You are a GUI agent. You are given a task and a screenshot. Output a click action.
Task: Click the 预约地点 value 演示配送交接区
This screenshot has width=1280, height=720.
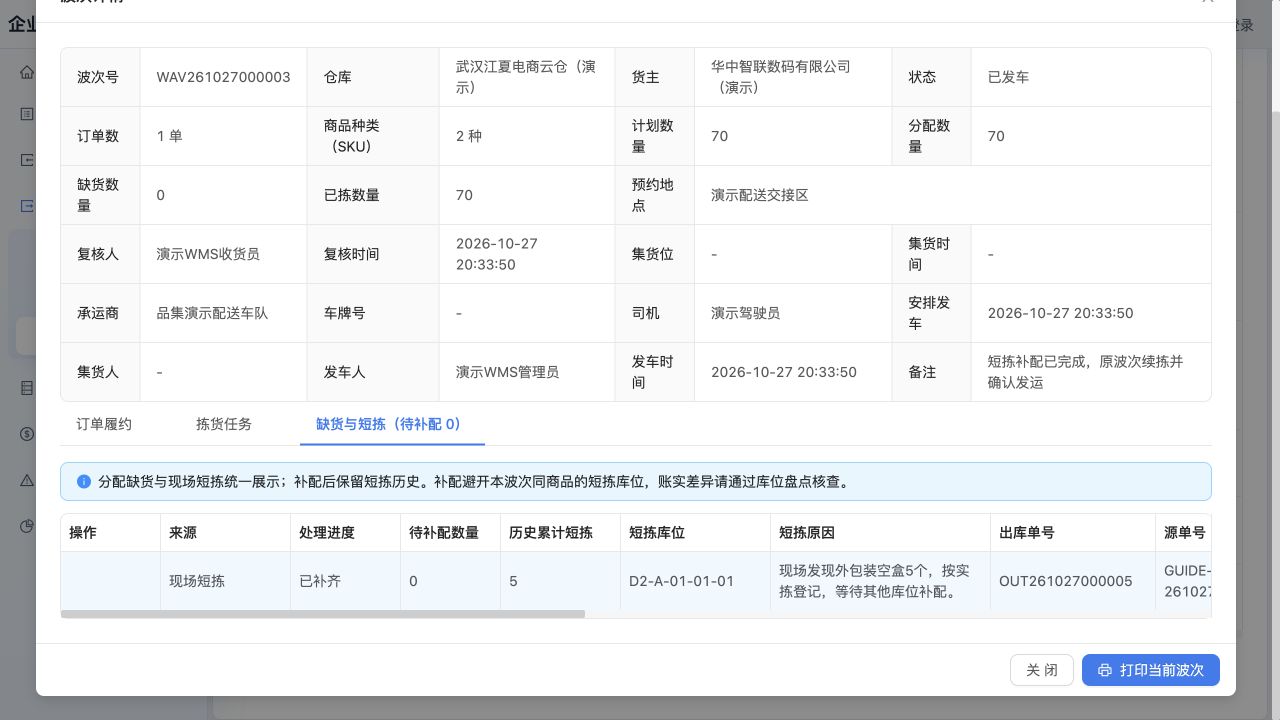point(760,195)
